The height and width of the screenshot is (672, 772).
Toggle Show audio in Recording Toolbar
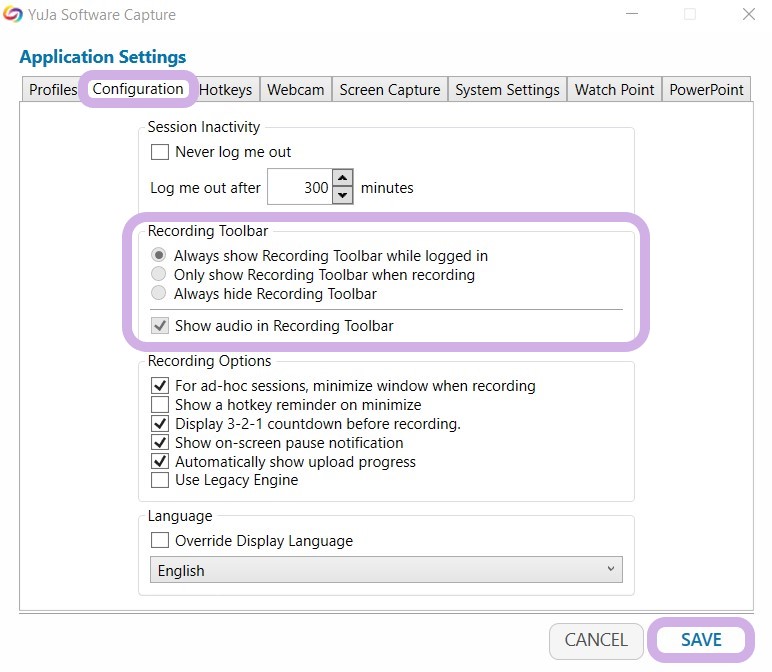pos(160,326)
